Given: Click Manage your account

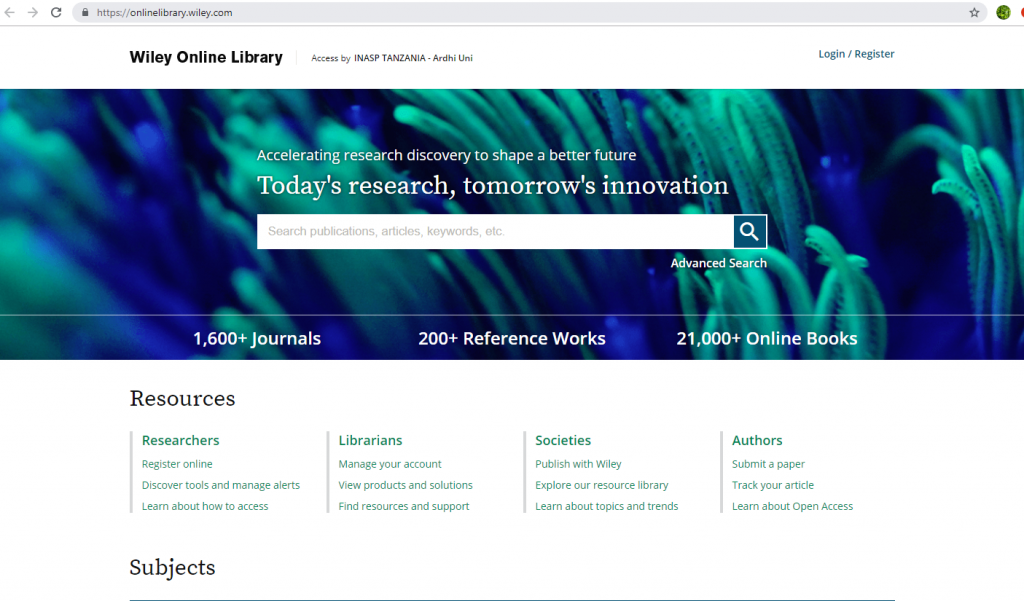Looking at the screenshot, I should (x=390, y=464).
